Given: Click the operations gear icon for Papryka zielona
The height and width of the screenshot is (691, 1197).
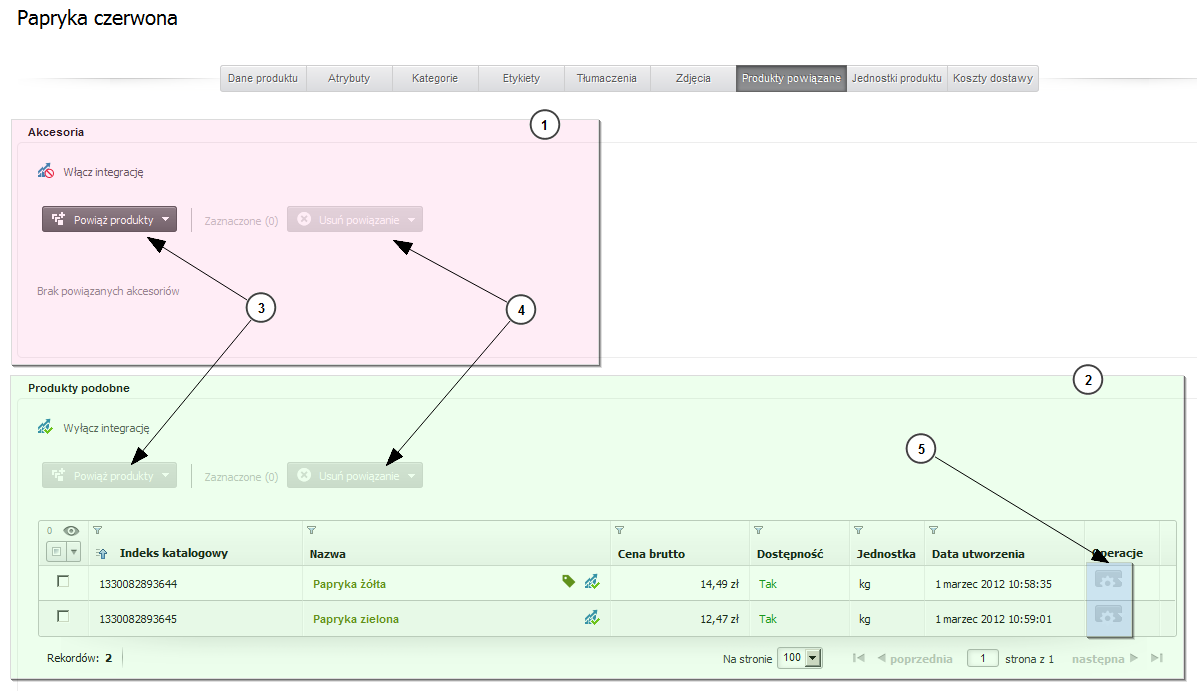Looking at the screenshot, I should pyautogui.click(x=1109, y=614).
